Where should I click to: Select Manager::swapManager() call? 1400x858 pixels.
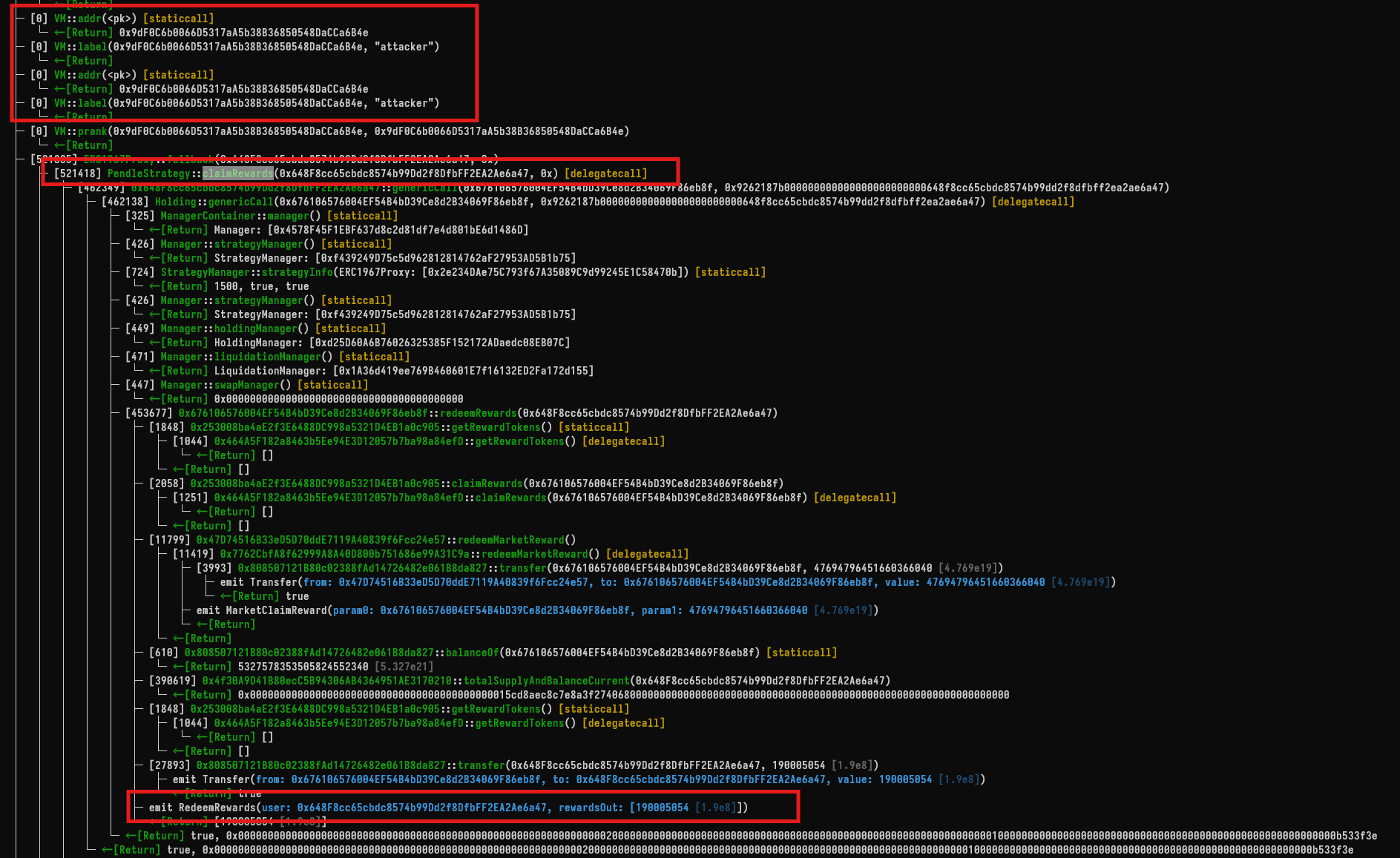point(226,385)
